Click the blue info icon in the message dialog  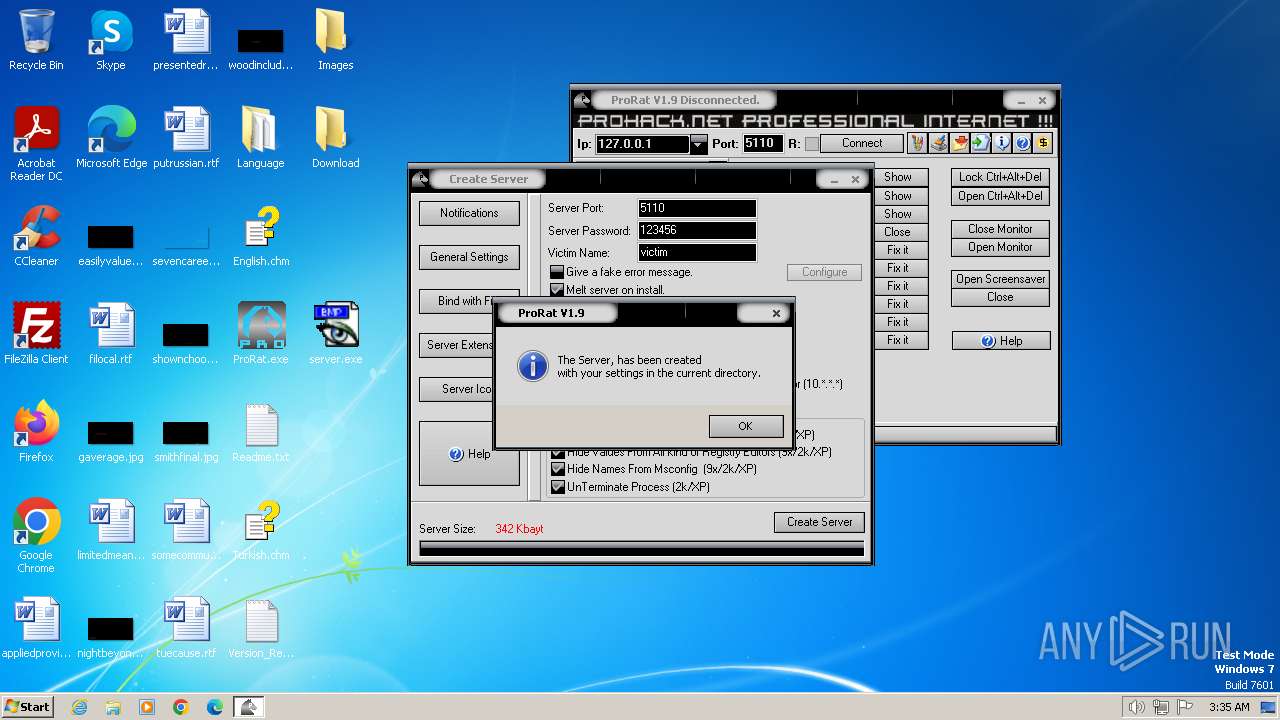click(x=532, y=367)
